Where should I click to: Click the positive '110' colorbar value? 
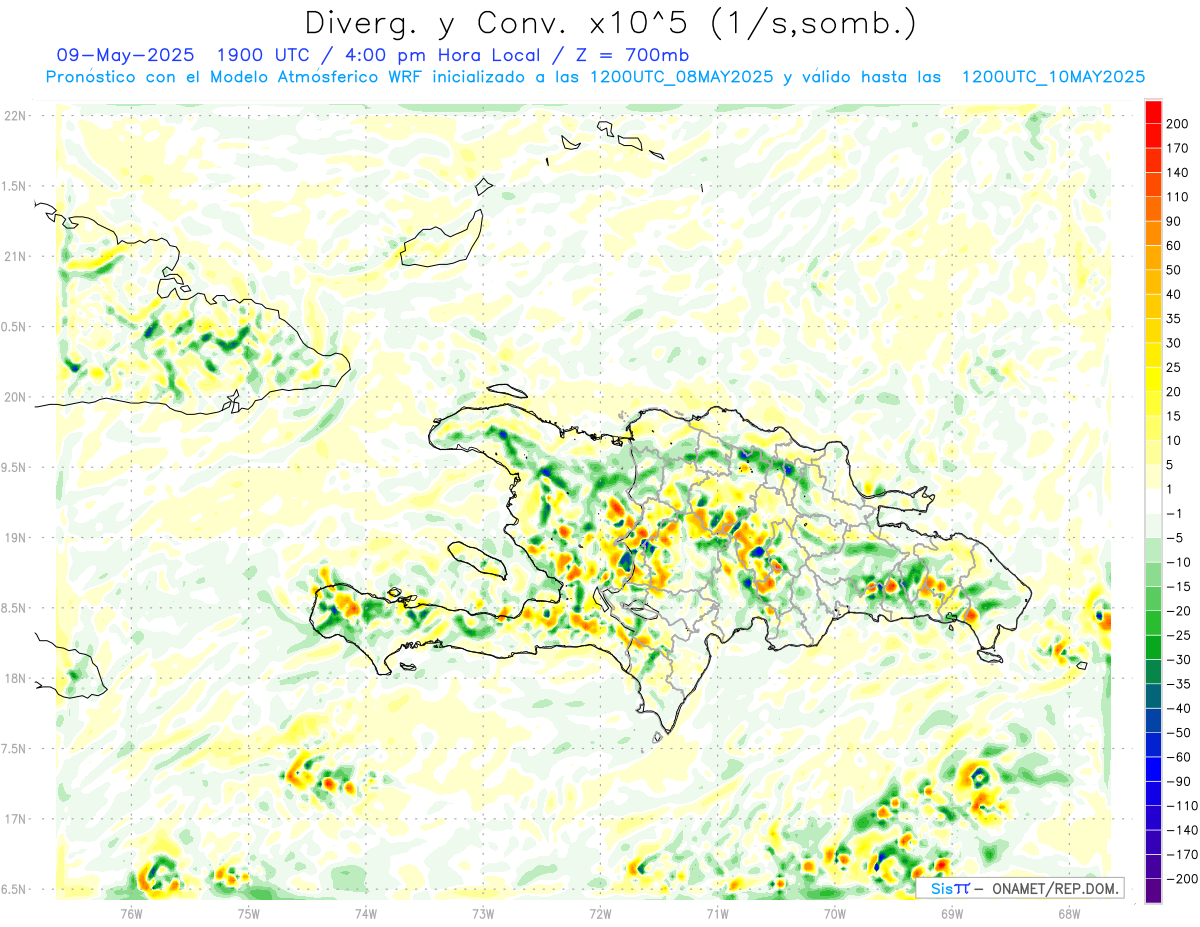point(1178,197)
